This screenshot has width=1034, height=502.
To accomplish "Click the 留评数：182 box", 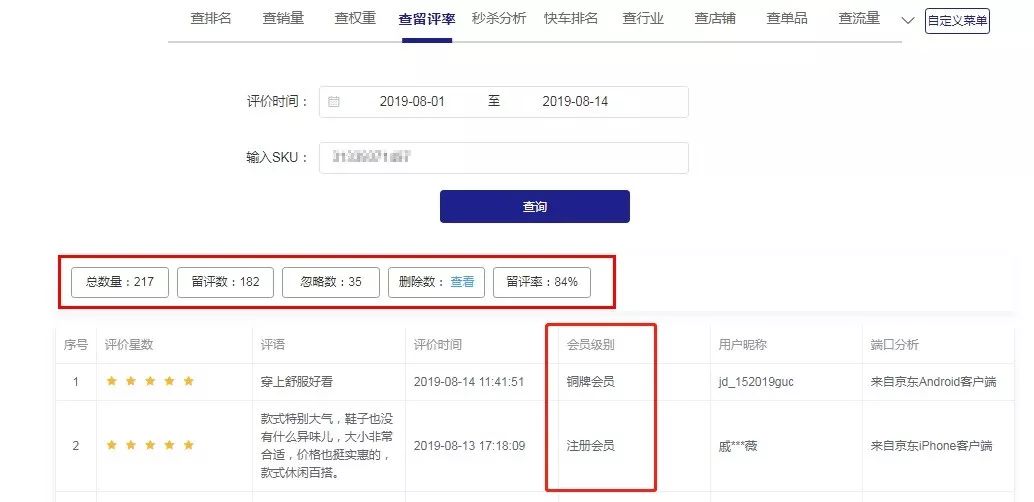I will (226, 282).
